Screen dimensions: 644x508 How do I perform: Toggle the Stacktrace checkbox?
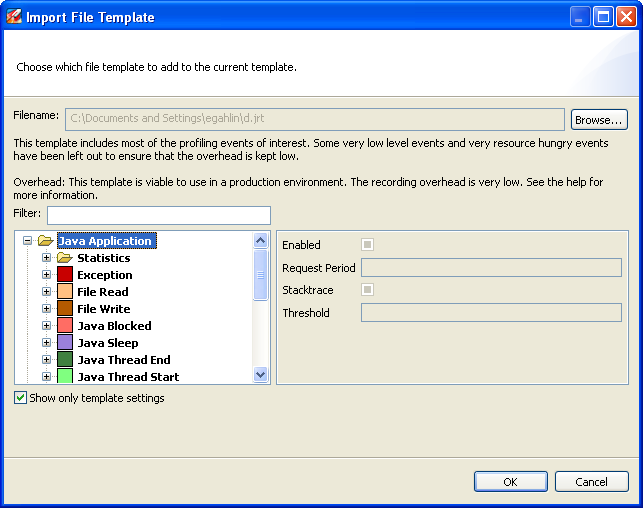(367, 290)
